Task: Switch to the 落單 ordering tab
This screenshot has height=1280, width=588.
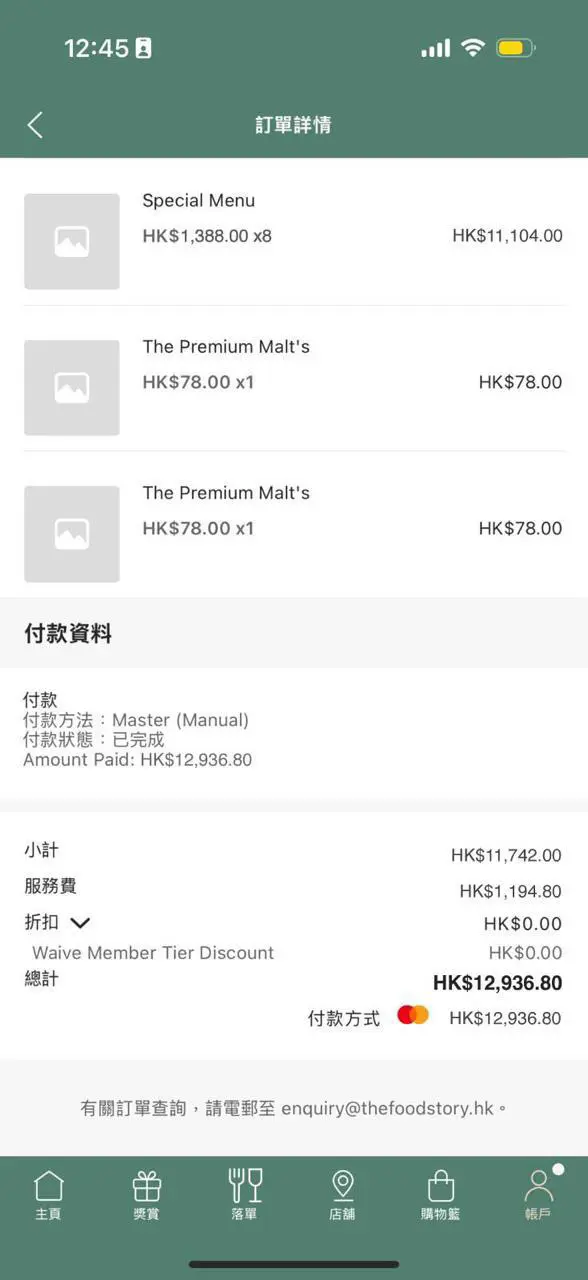Action: pyautogui.click(x=244, y=1193)
